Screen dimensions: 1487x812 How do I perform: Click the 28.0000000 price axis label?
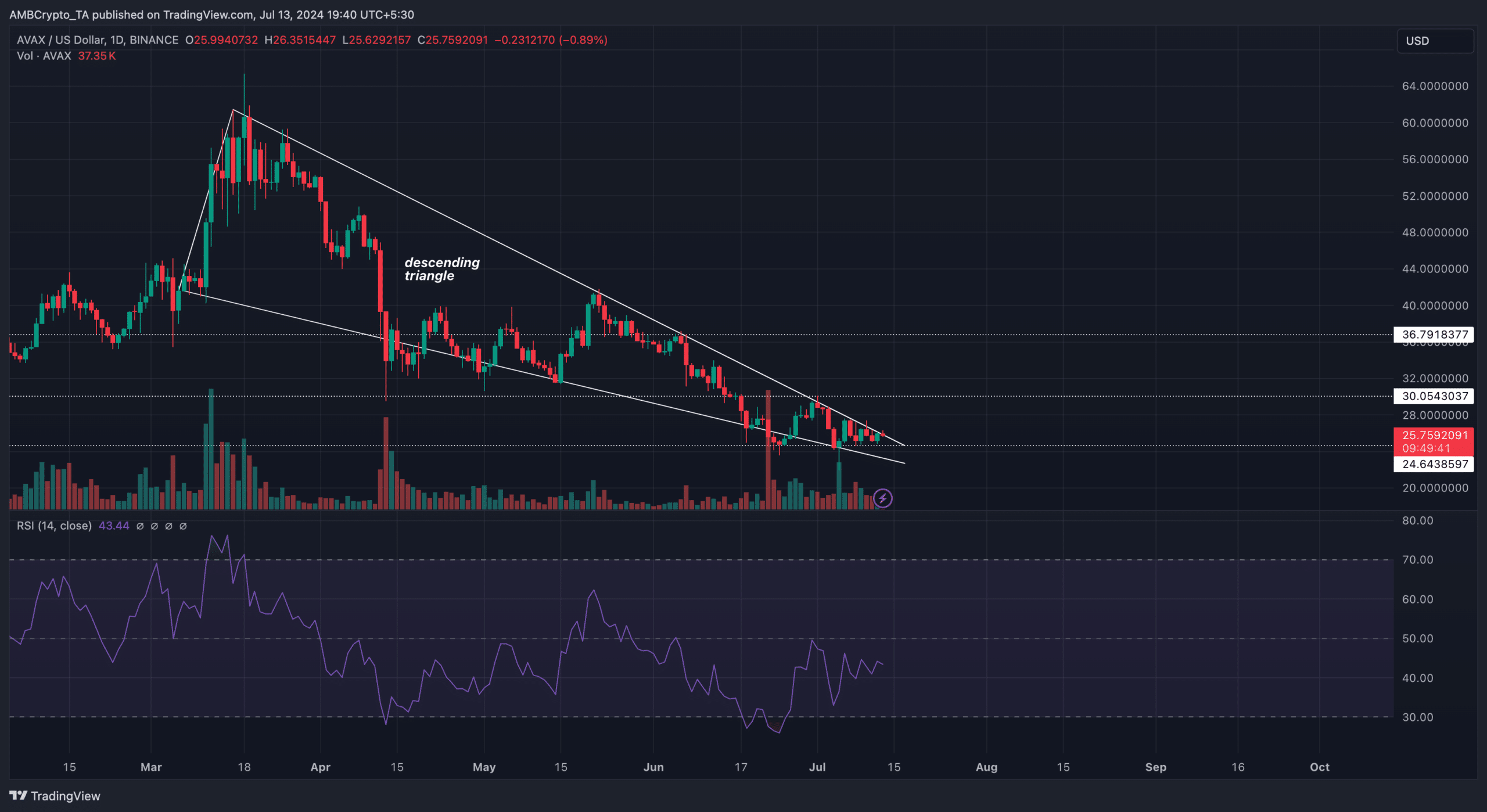tap(1435, 415)
